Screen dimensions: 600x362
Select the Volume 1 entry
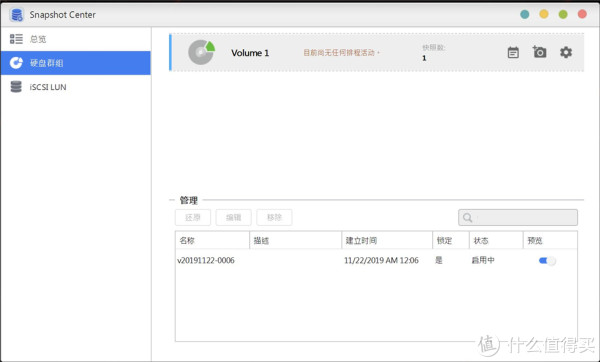(x=377, y=52)
